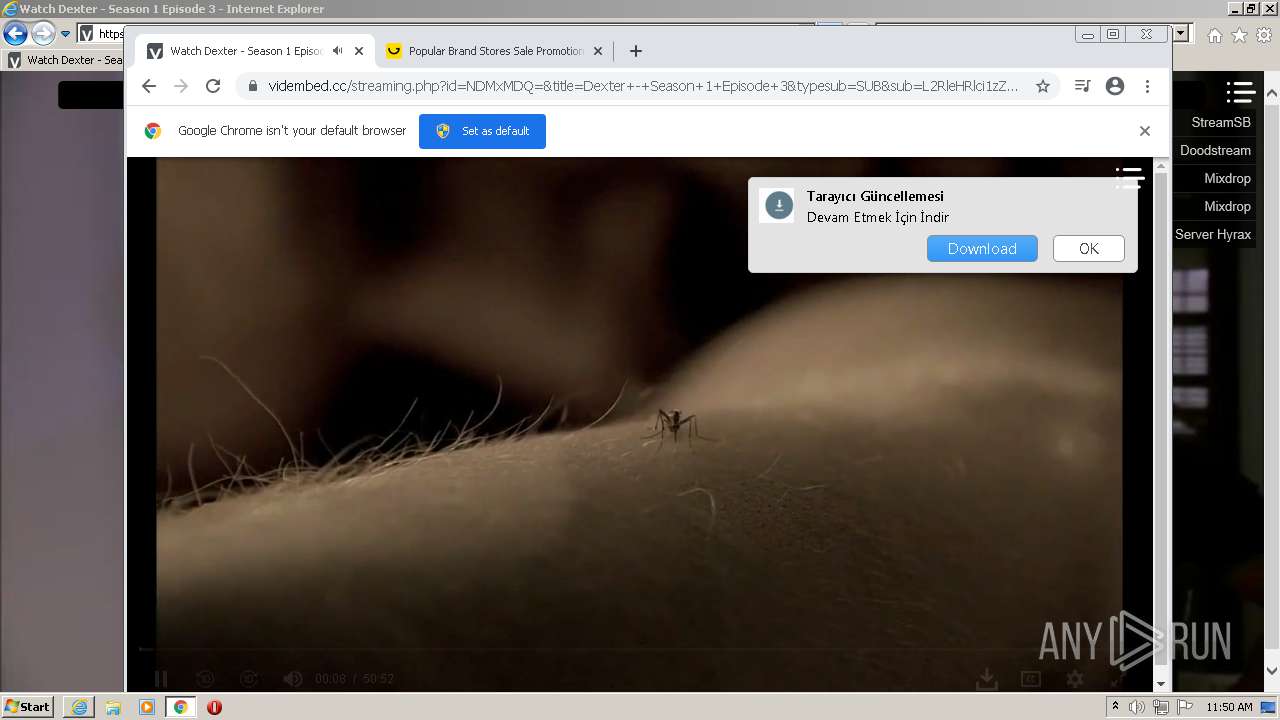Open Internet Explorer favorites star
Screen dimensions: 1280x720
[1239, 35]
